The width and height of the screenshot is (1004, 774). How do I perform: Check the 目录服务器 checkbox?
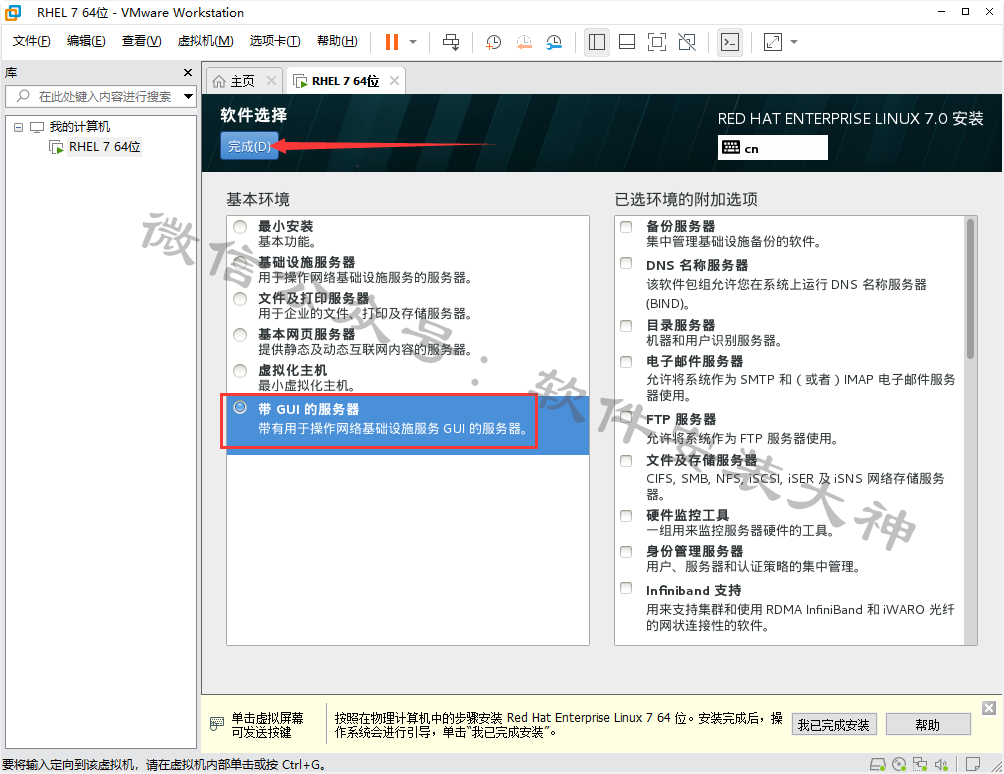point(626,326)
